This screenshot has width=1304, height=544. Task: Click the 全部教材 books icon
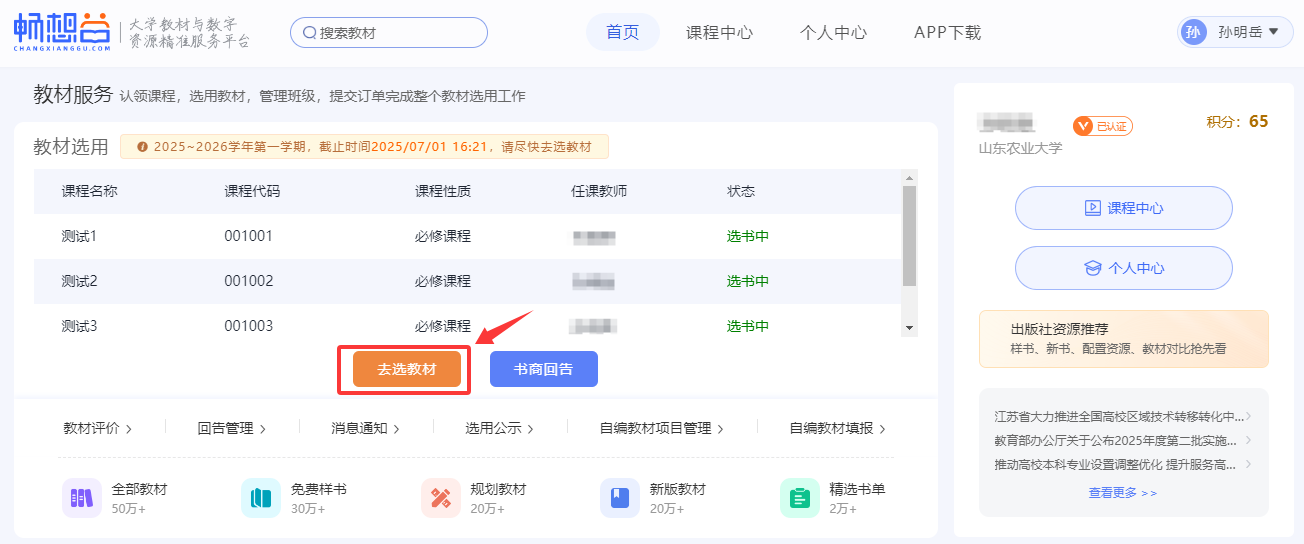point(81,498)
